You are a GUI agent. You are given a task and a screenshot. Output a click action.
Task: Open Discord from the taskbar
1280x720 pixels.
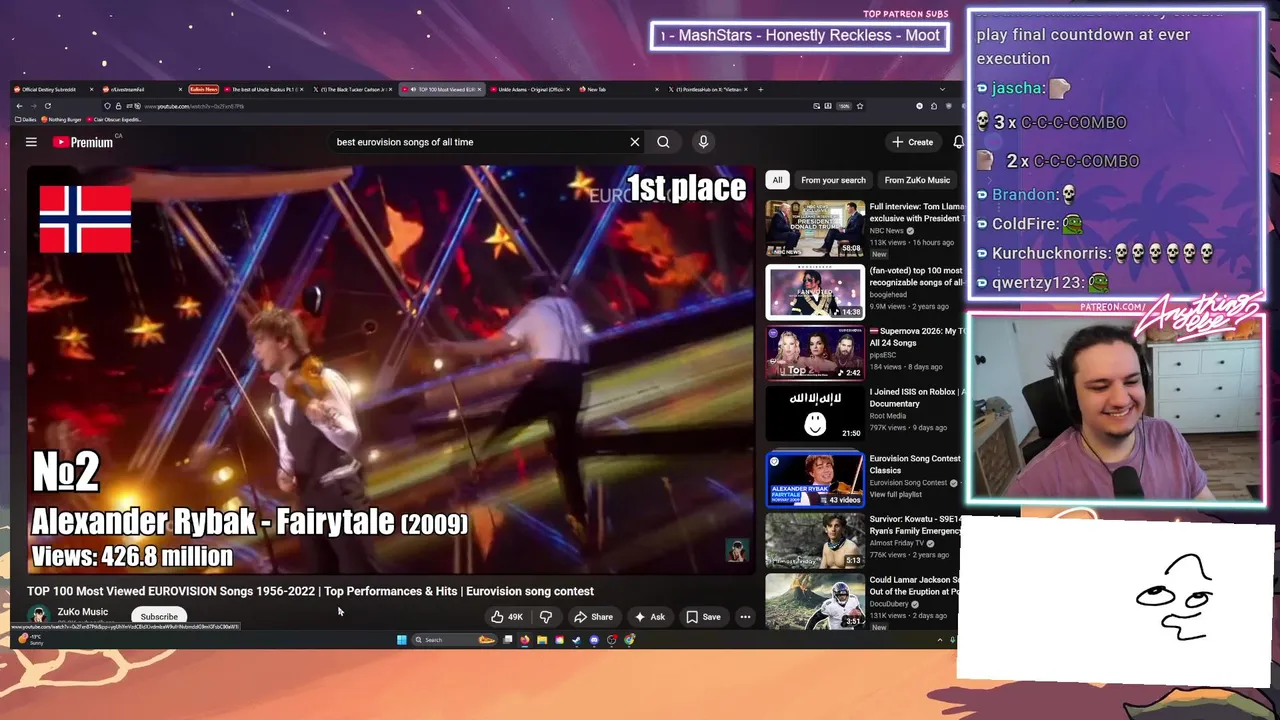(594, 640)
